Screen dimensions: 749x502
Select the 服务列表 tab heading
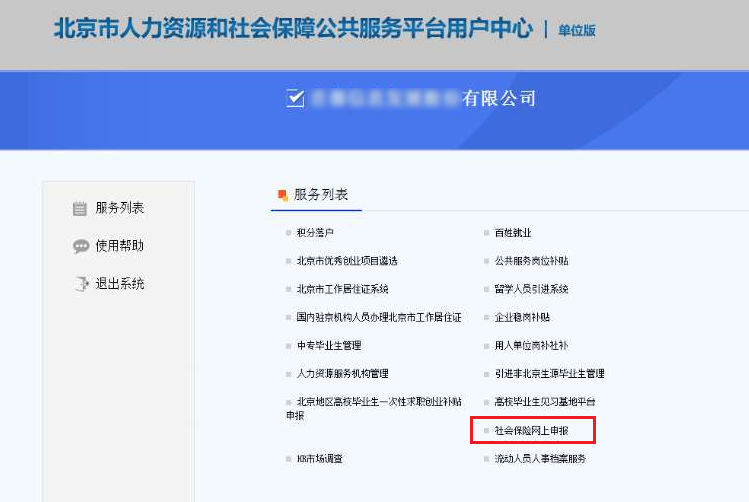pos(320,195)
